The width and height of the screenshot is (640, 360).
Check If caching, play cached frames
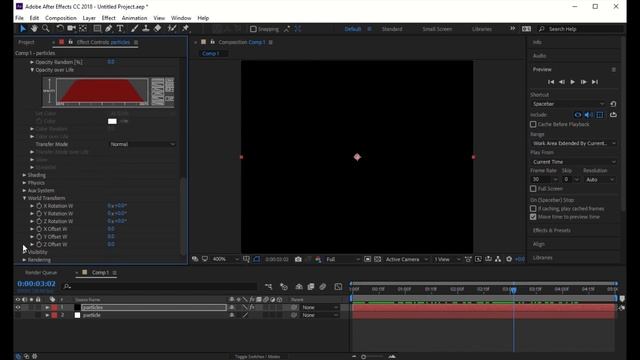point(533,209)
